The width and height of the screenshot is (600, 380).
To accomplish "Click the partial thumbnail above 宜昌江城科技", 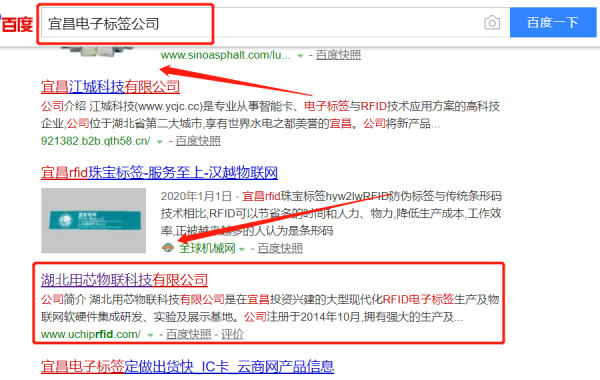I will [x=98, y=51].
